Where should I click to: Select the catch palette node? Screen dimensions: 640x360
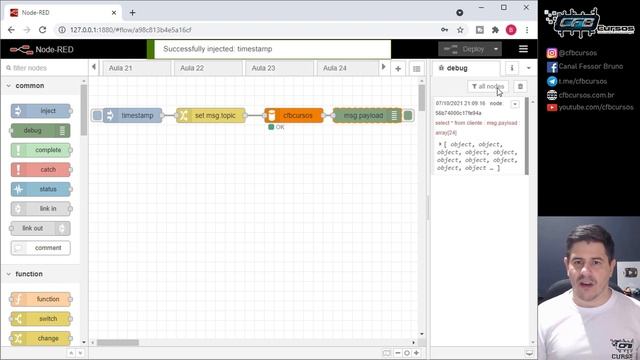[41, 169]
